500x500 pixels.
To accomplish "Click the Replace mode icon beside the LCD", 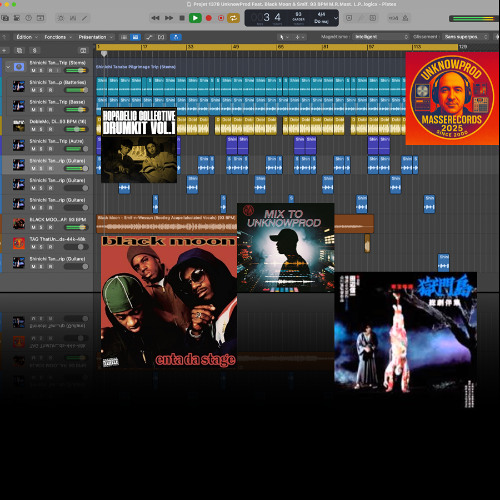I will [x=349, y=18].
